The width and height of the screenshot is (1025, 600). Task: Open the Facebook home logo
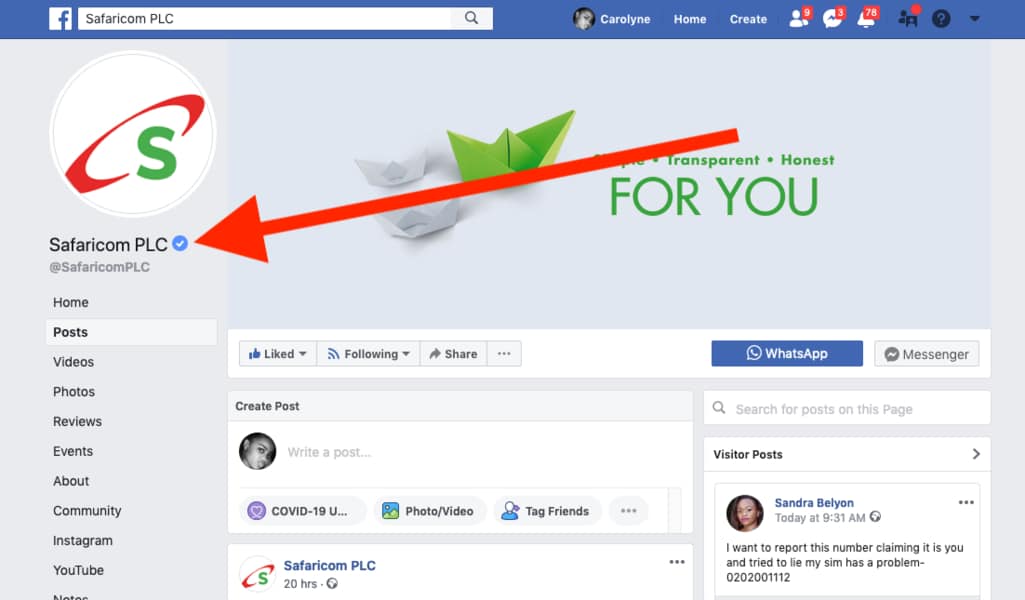point(60,18)
